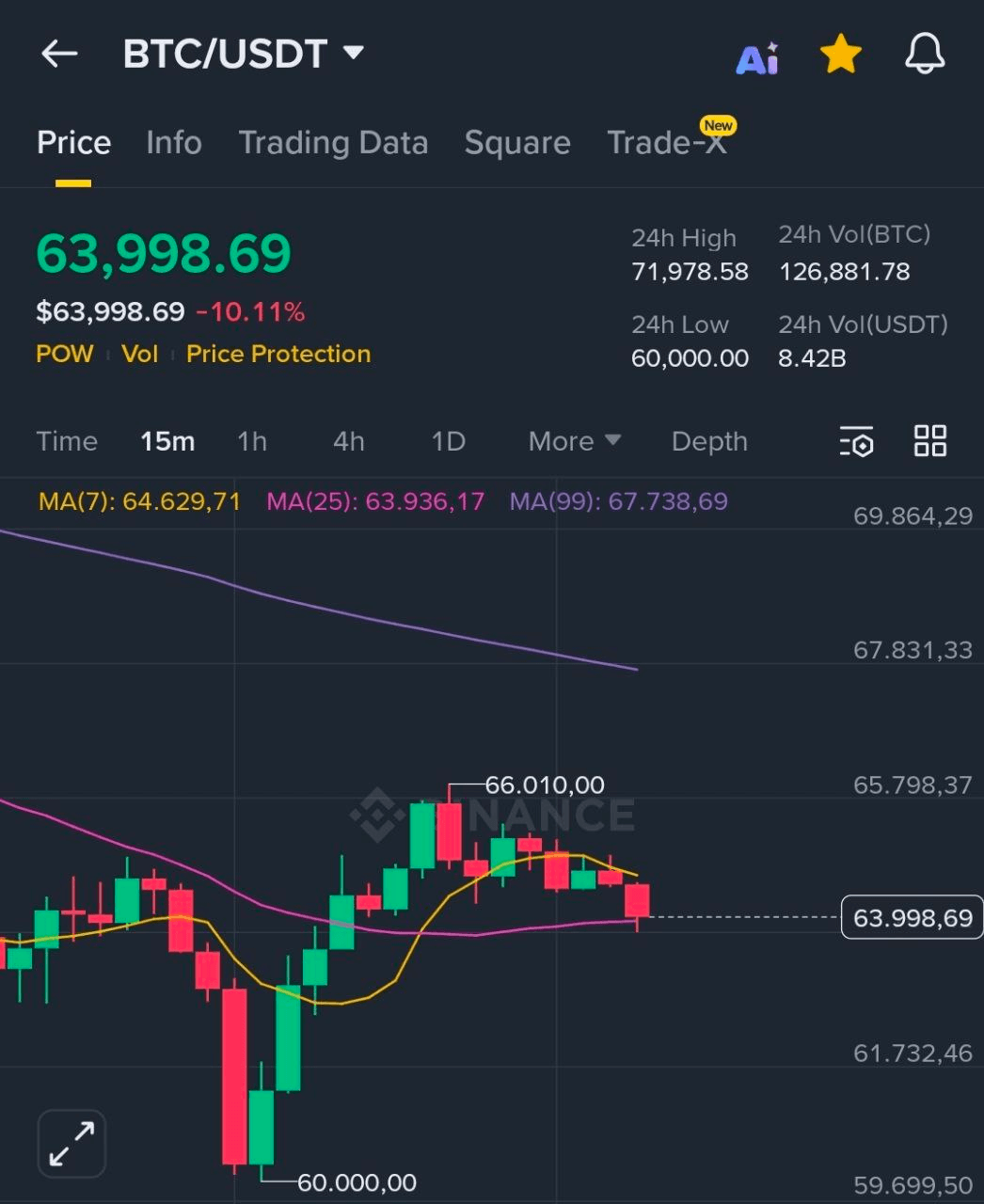The height and width of the screenshot is (1204, 984).
Task: Tap the Price Protection link
Action: tap(278, 354)
